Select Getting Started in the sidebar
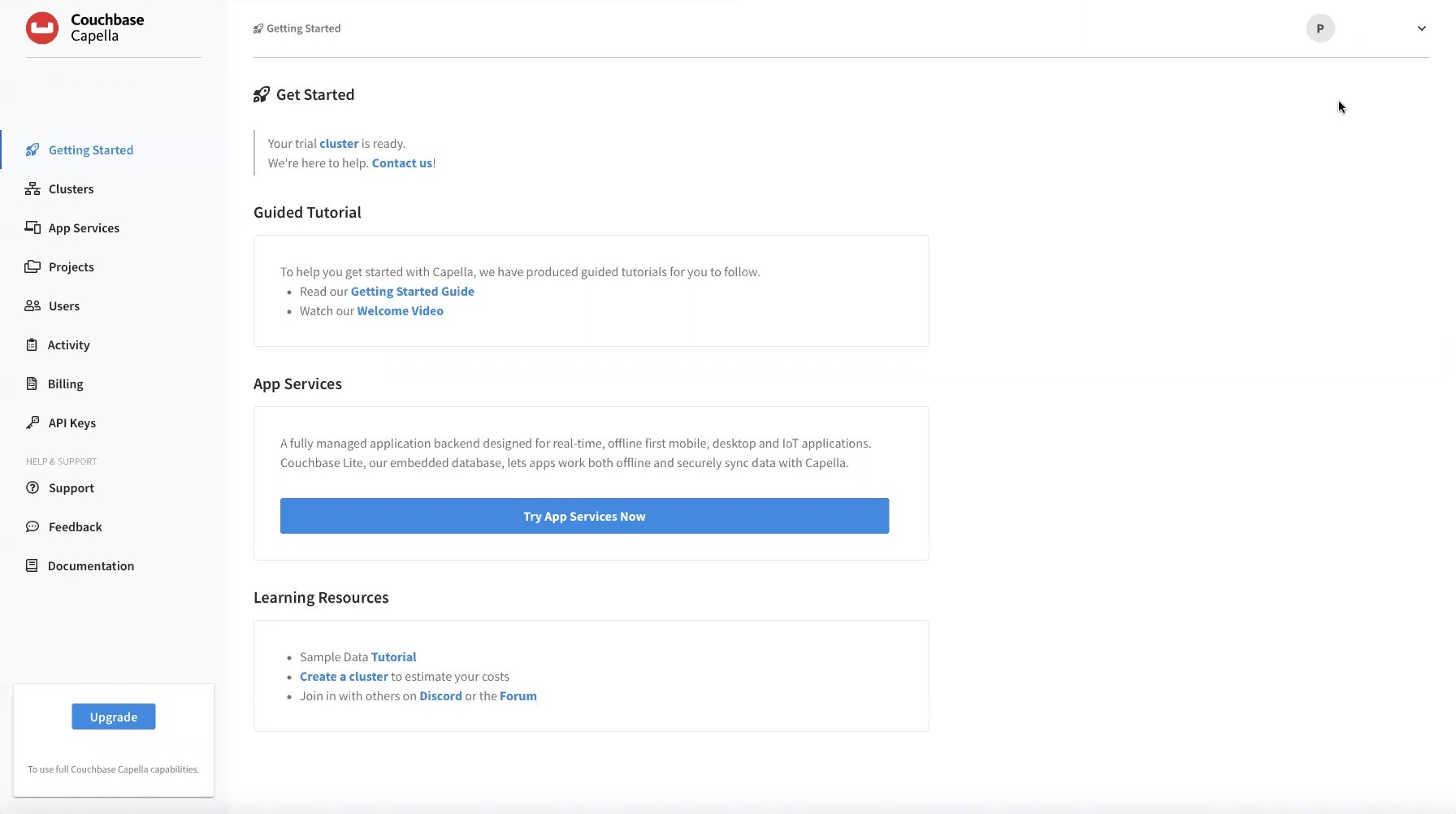The image size is (1456, 814). [x=90, y=150]
